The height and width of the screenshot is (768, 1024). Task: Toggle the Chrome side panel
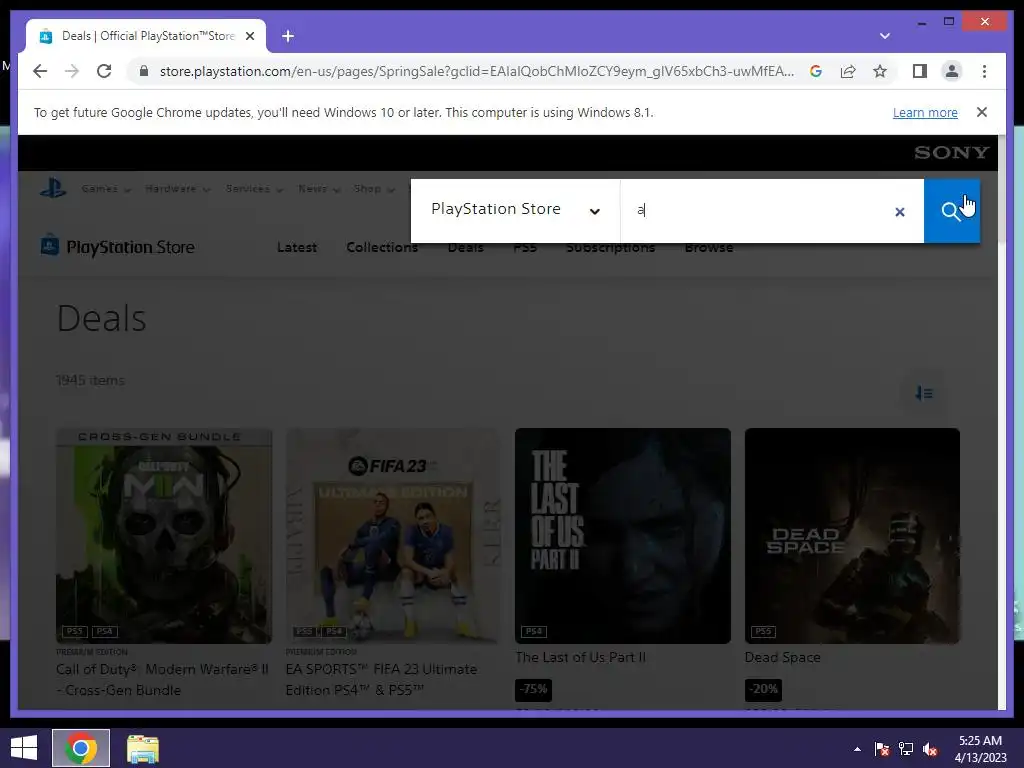[x=920, y=71]
